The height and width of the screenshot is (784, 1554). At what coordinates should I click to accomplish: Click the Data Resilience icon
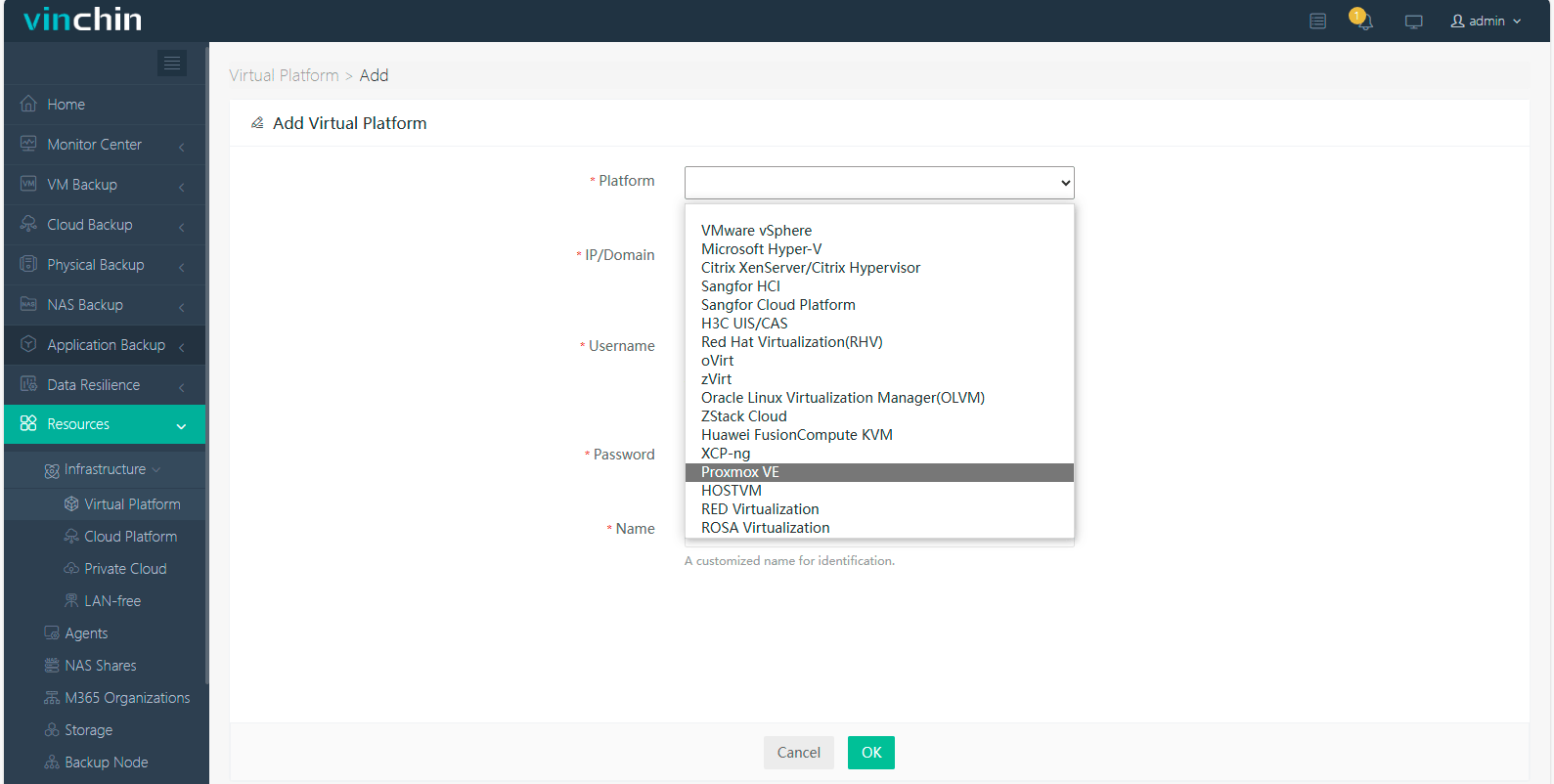tap(28, 384)
